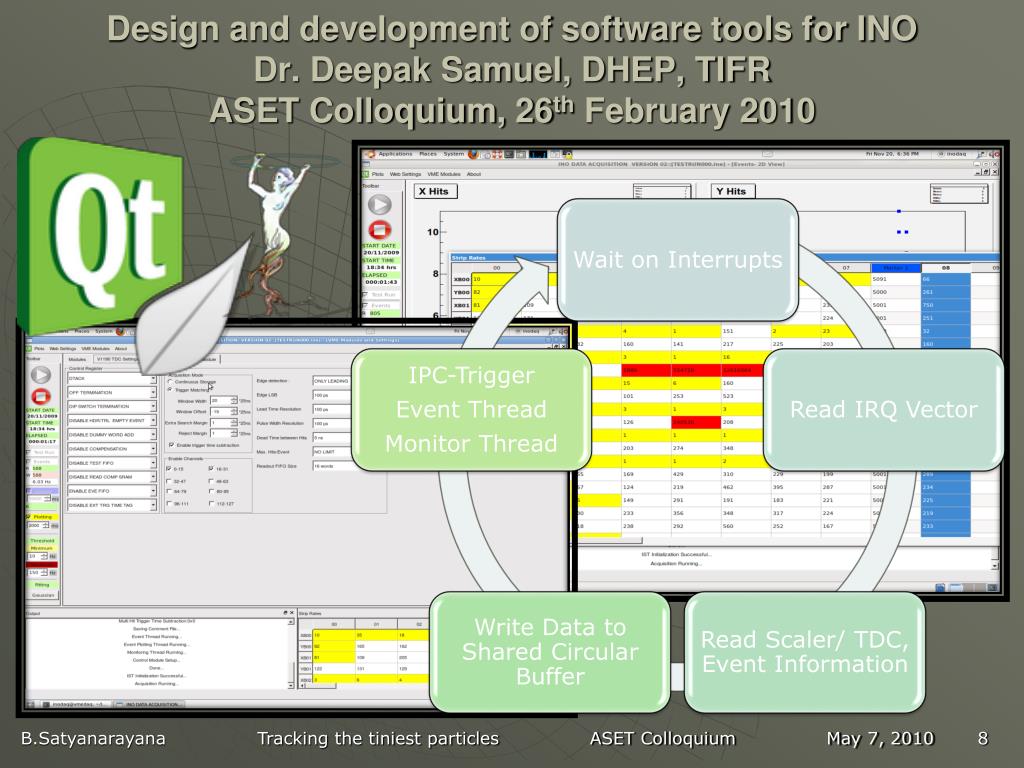This screenshot has height=768, width=1024.
Task: Click the Output panel vertical scrollbar
Action: [x=291, y=653]
